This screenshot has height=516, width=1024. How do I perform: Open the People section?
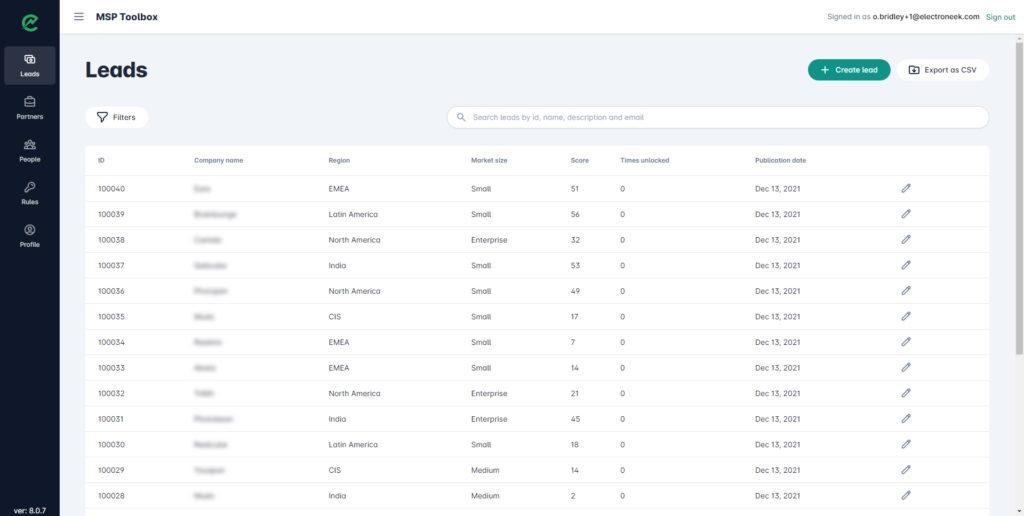29,151
